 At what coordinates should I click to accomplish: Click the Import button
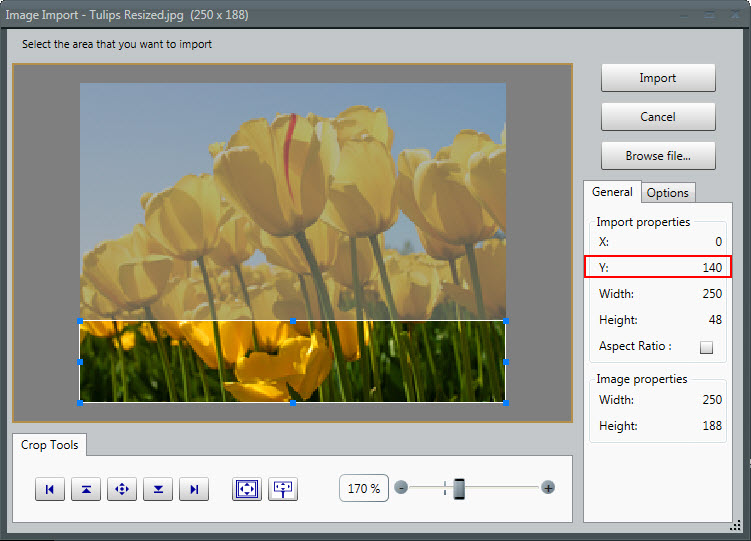click(658, 78)
